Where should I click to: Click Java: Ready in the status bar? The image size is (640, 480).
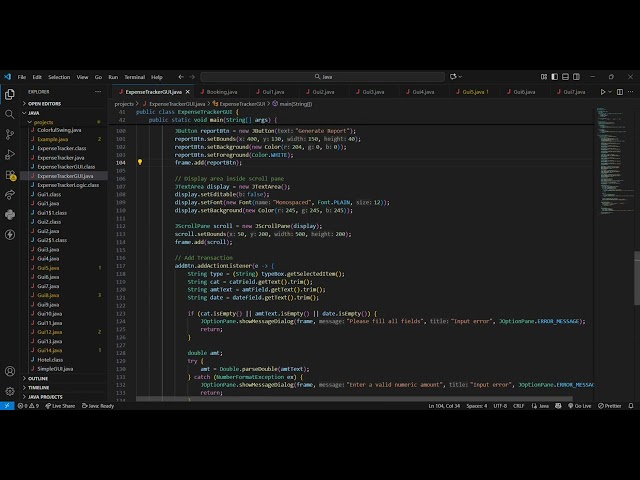tap(98, 406)
